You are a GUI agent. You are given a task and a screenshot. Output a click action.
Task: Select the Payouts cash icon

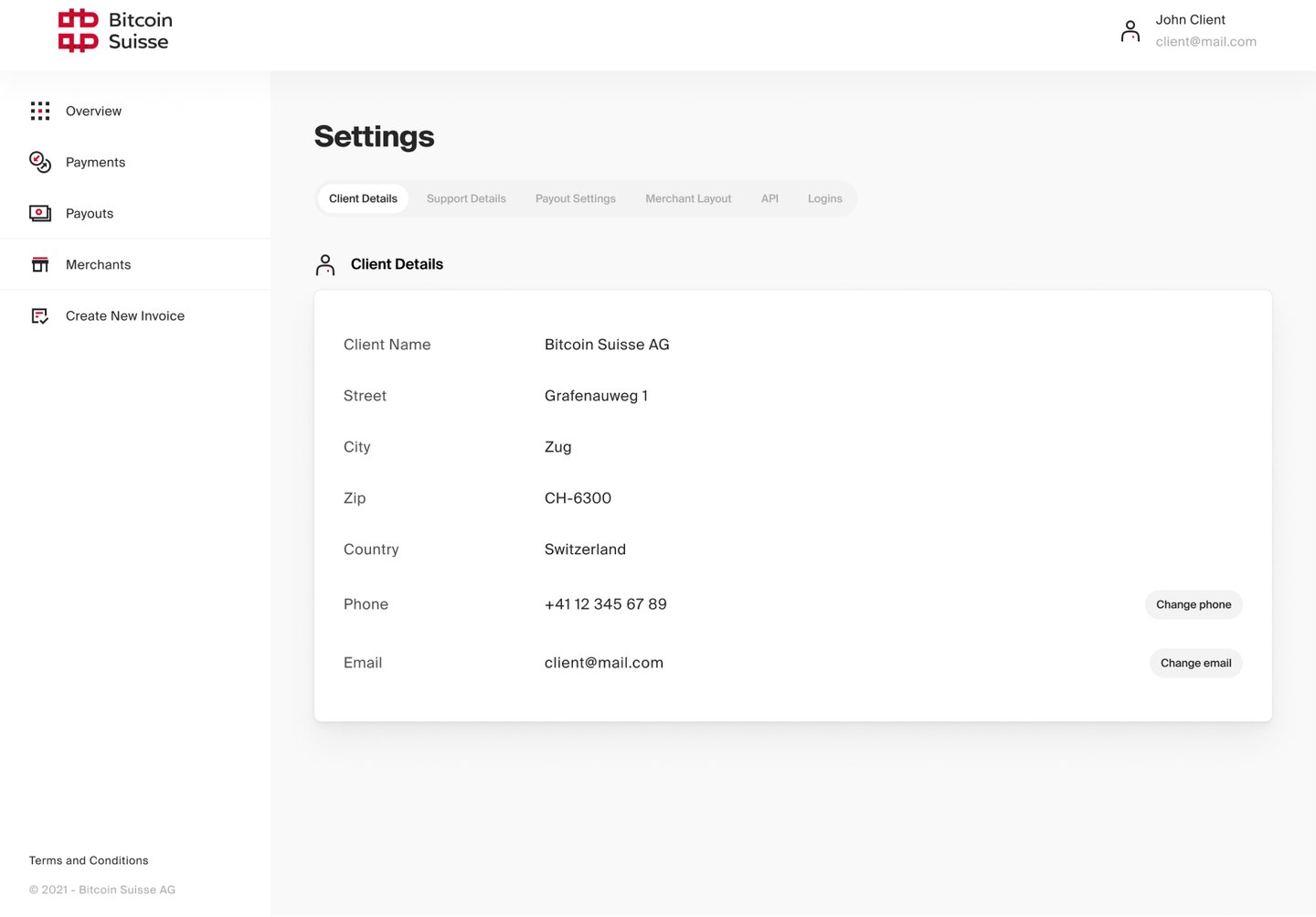pyautogui.click(x=40, y=214)
